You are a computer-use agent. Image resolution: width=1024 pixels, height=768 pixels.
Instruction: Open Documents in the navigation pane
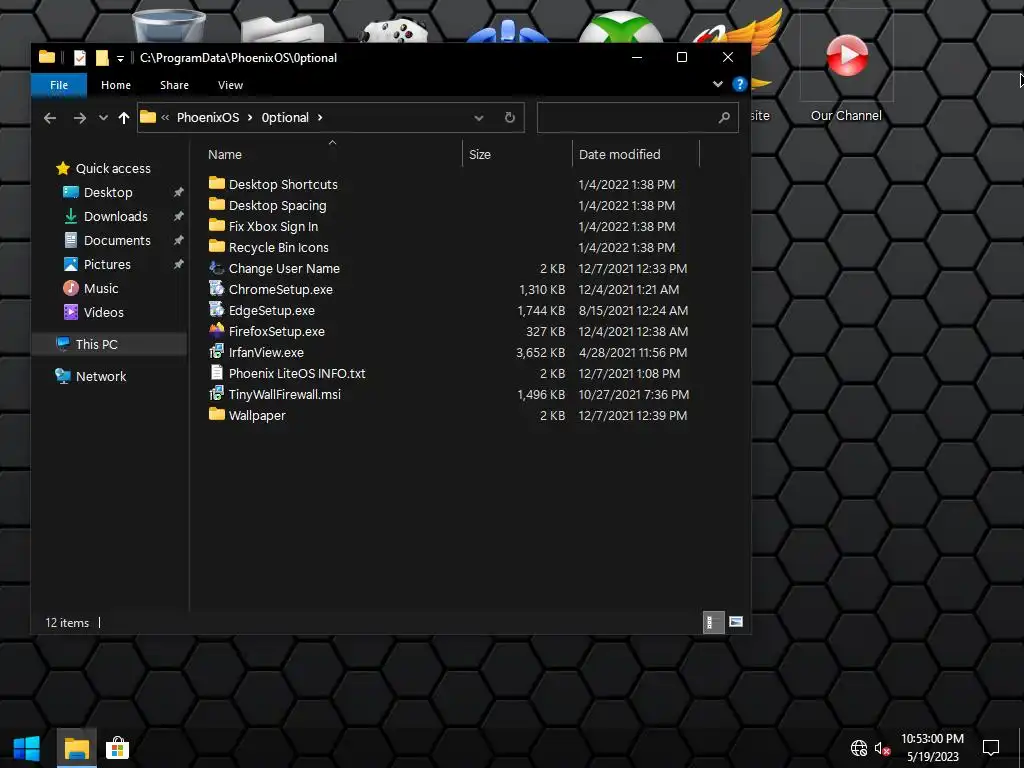[117, 240]
